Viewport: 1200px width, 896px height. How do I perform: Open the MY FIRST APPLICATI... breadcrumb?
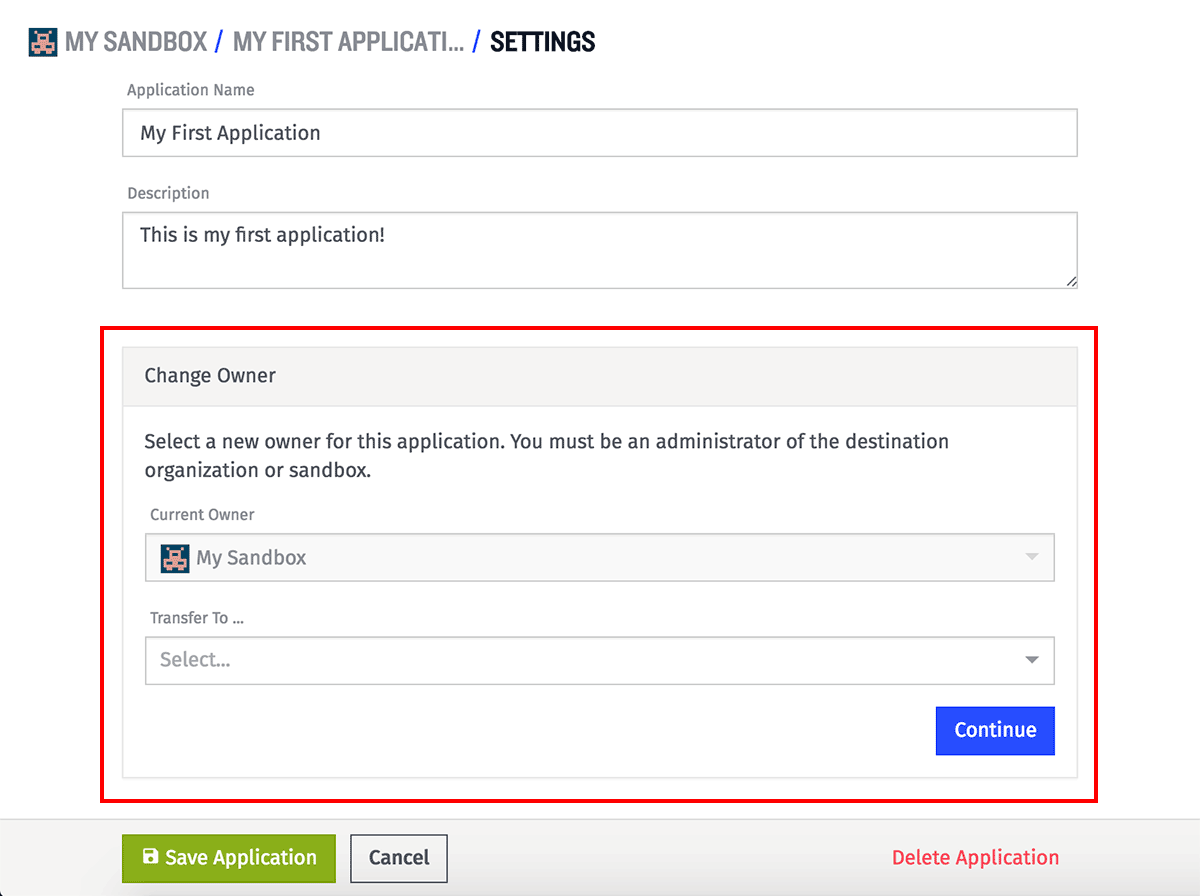(x=348, y=42)
